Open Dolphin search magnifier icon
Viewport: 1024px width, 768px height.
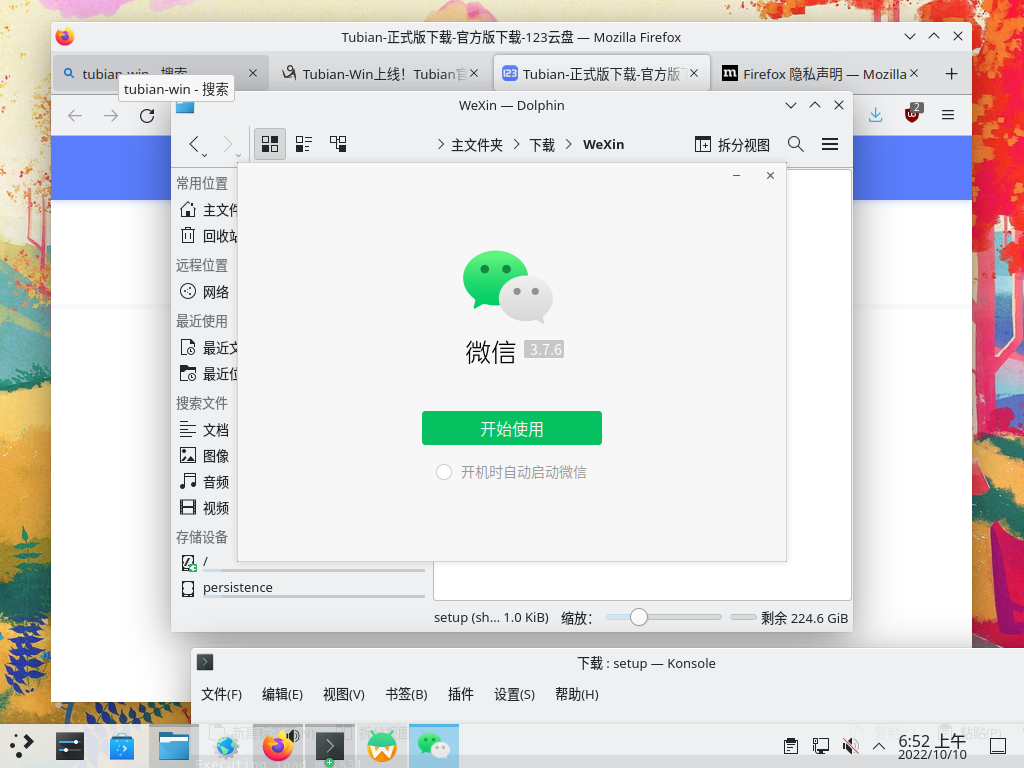pos(795,144)
